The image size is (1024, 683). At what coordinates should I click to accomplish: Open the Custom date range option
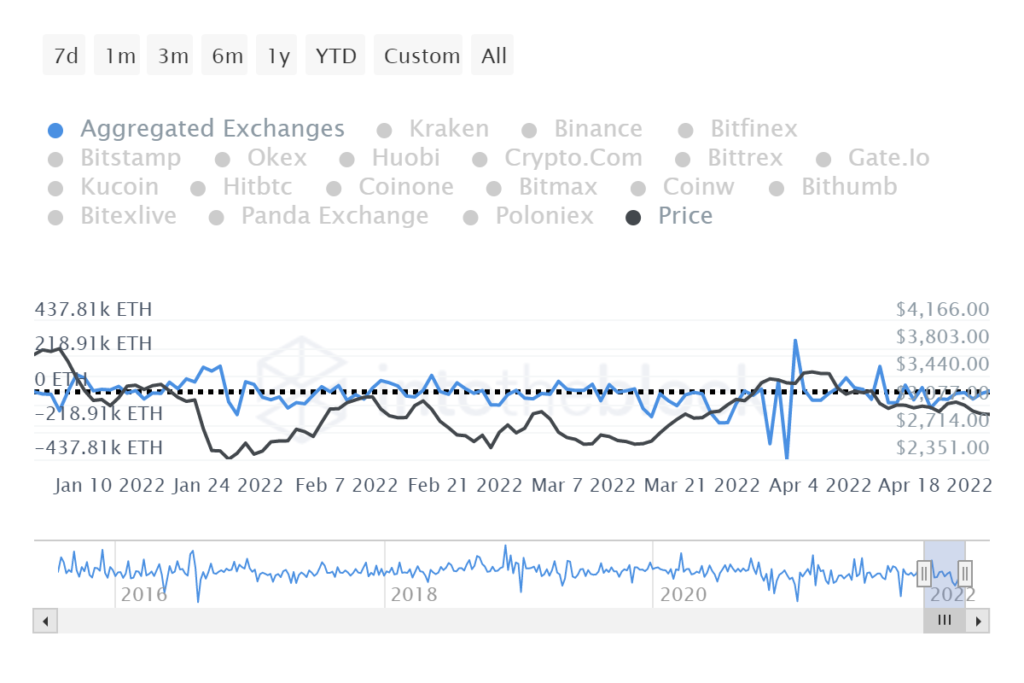[x=419, y=56]
